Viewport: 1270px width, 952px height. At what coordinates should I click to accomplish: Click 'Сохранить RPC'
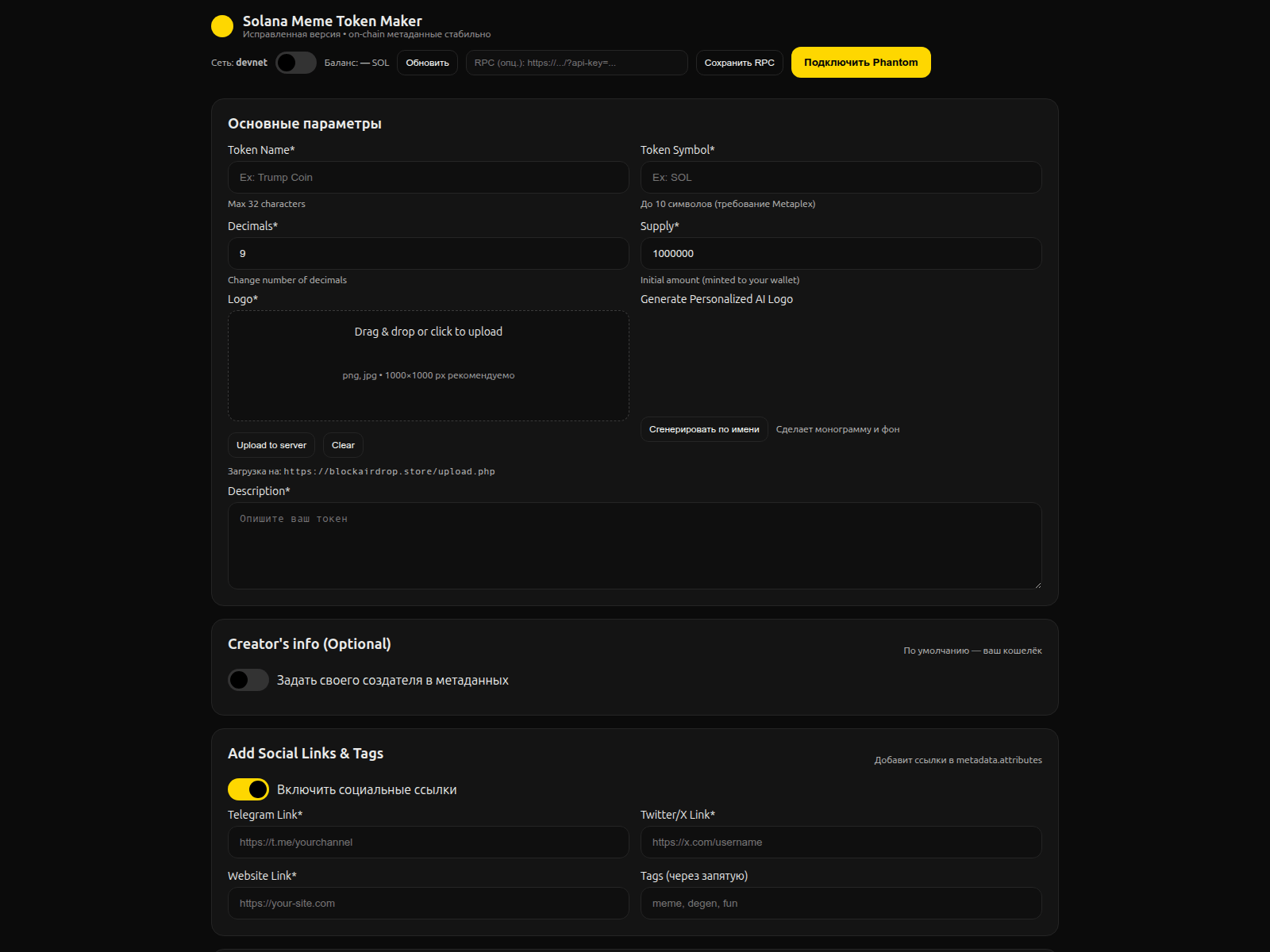pyautogui.click(x=738, y=62)
